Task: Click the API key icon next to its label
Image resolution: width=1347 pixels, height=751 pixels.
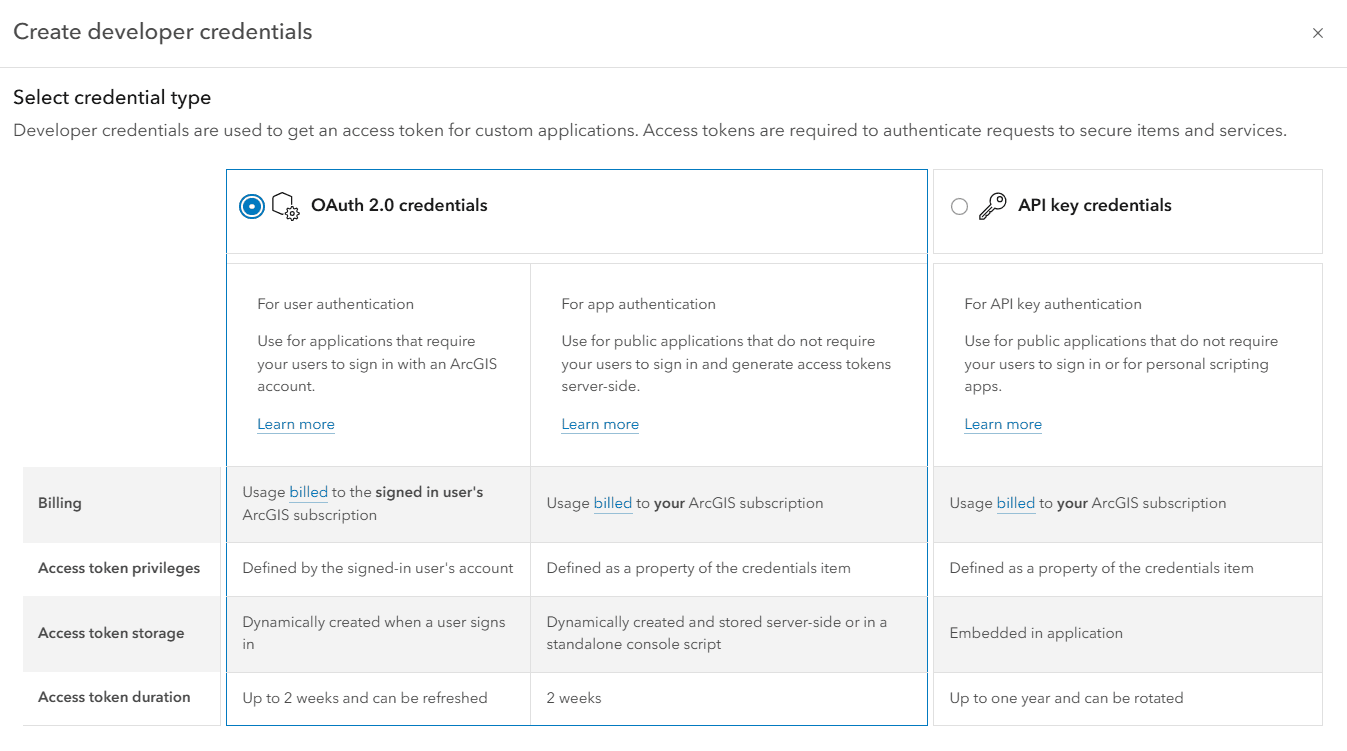Action: [990, 205]
